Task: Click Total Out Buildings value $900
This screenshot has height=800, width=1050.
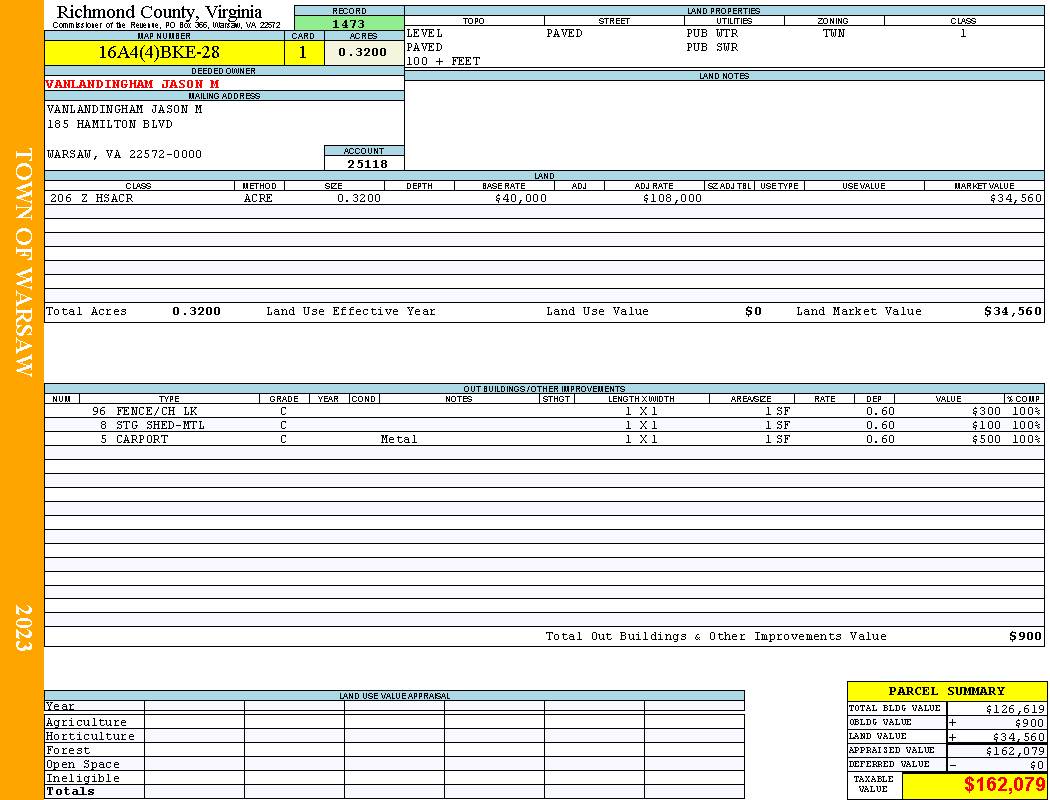Action: (1025, 637)
